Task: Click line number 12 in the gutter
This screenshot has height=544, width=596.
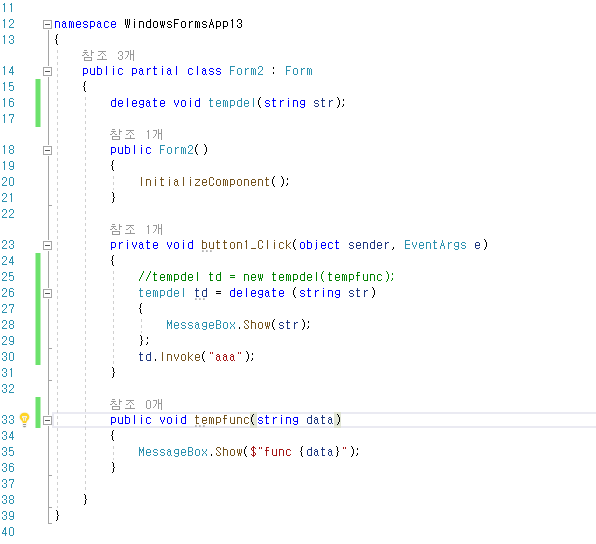Action: (8, 24)
